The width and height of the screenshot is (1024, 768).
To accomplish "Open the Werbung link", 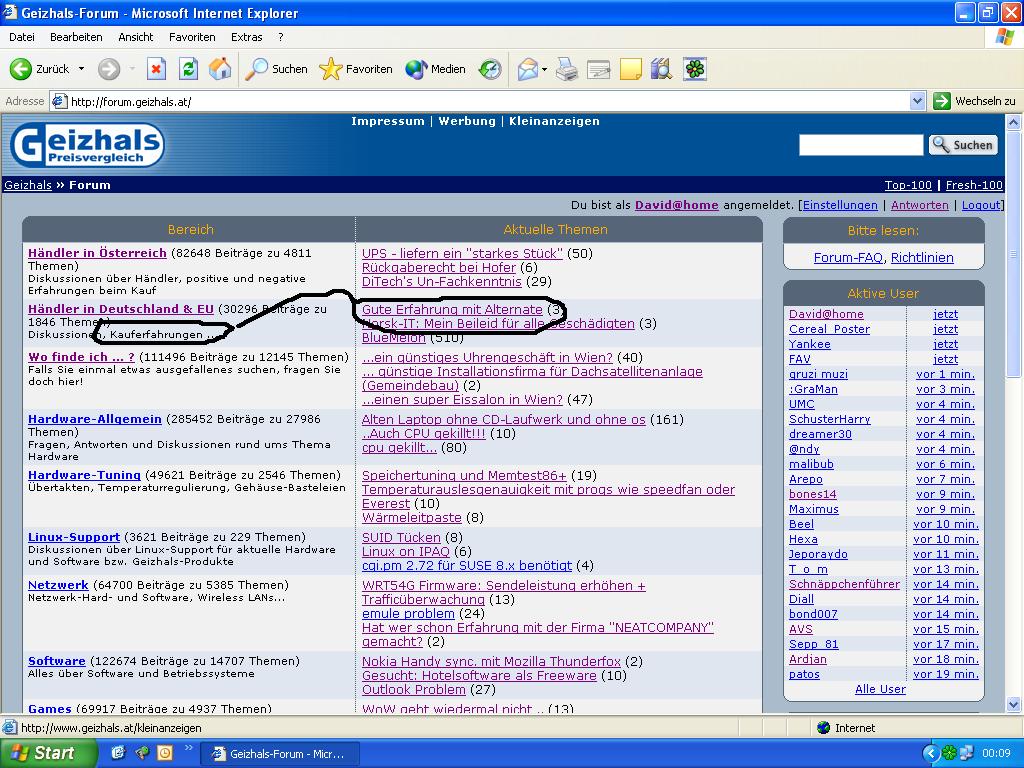I will 467,121.
